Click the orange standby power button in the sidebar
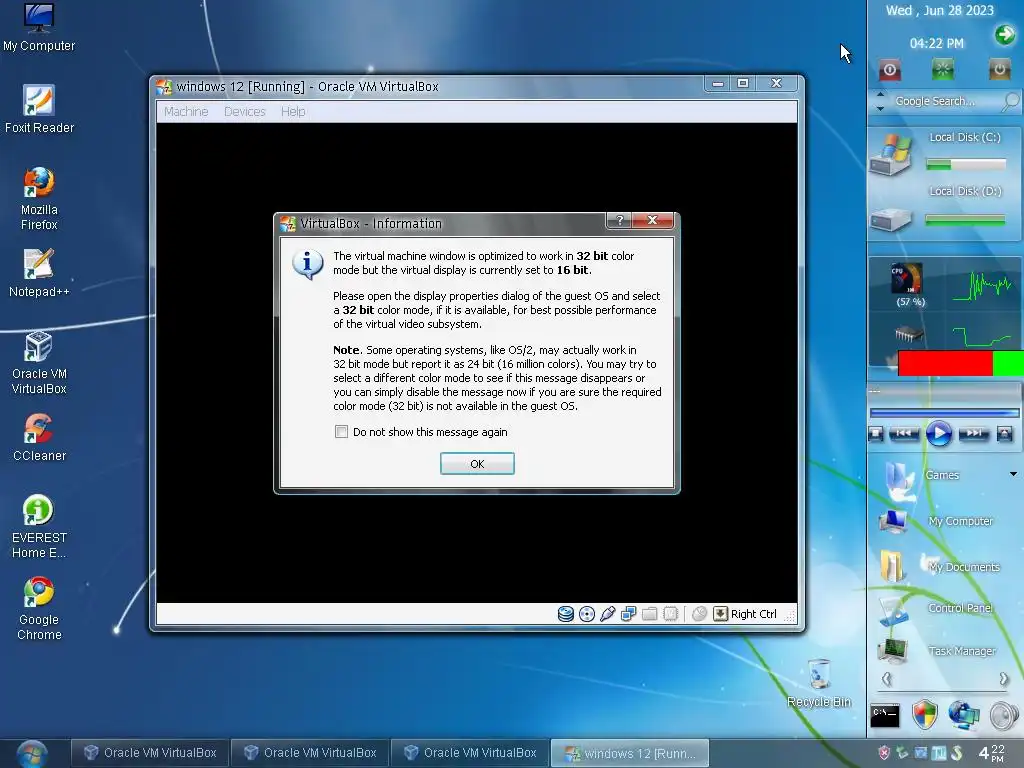This screenshot has width=1024, height=768. tap(999, 69)
